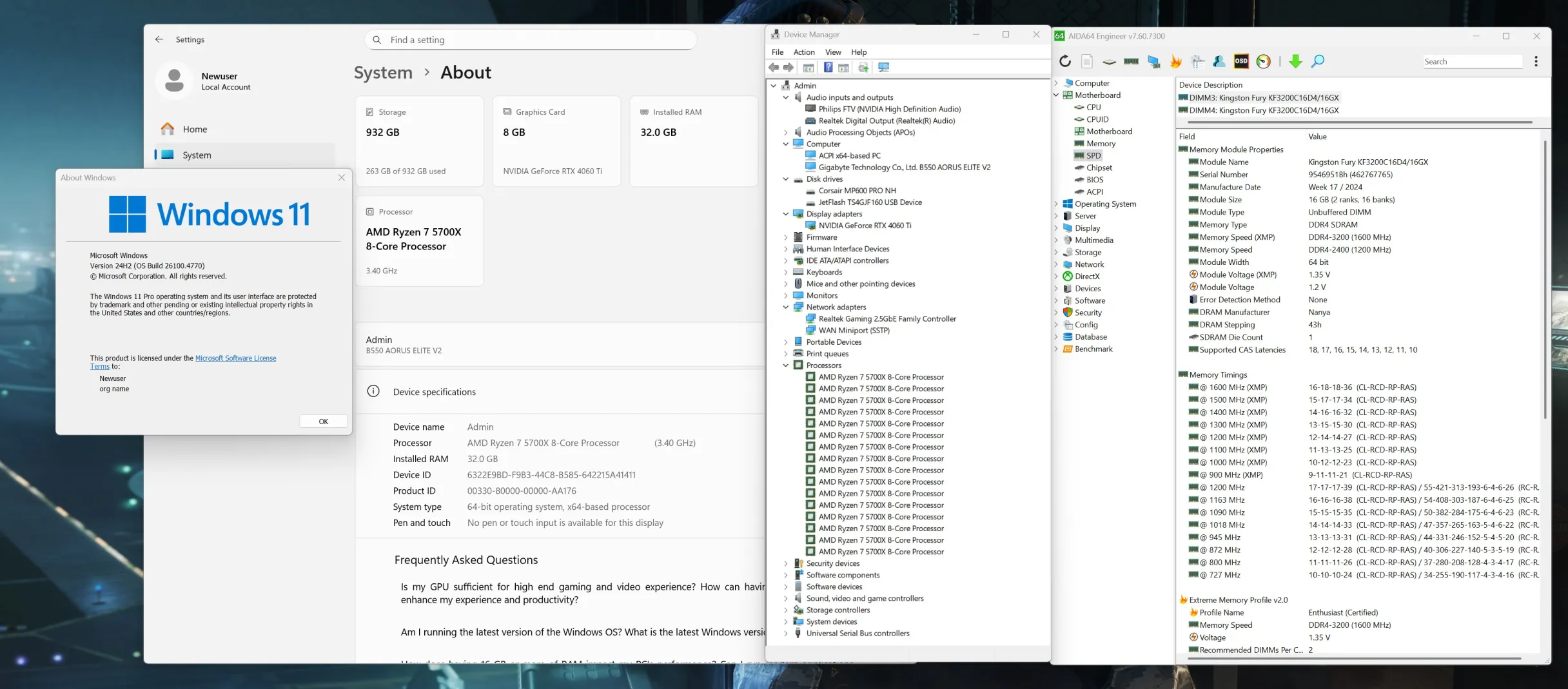Toggle Device Manager console tree pane icon
The height and width of the screenshot is (689, 1568).
coord(808,68)
